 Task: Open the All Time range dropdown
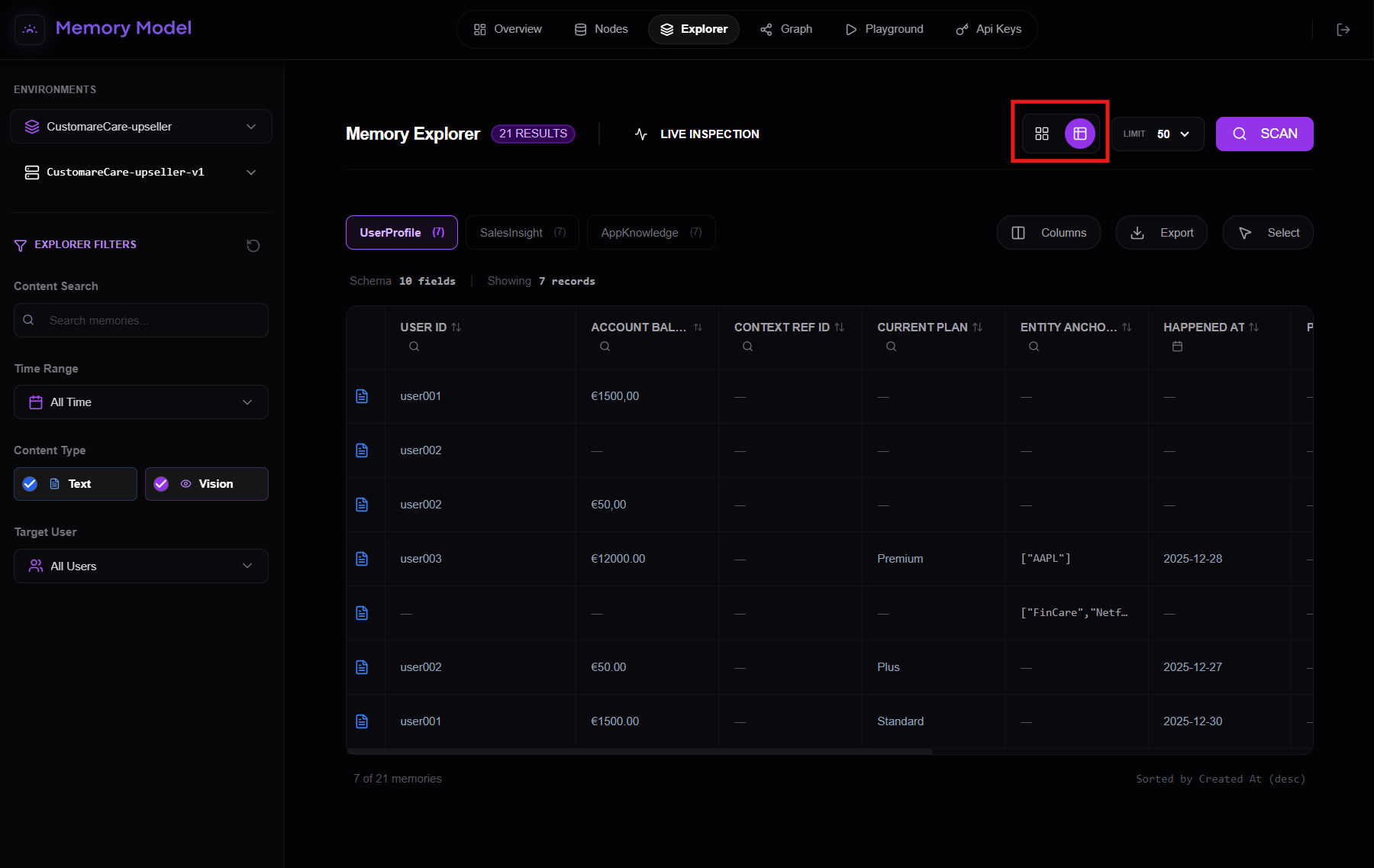[x=141, y=402]
